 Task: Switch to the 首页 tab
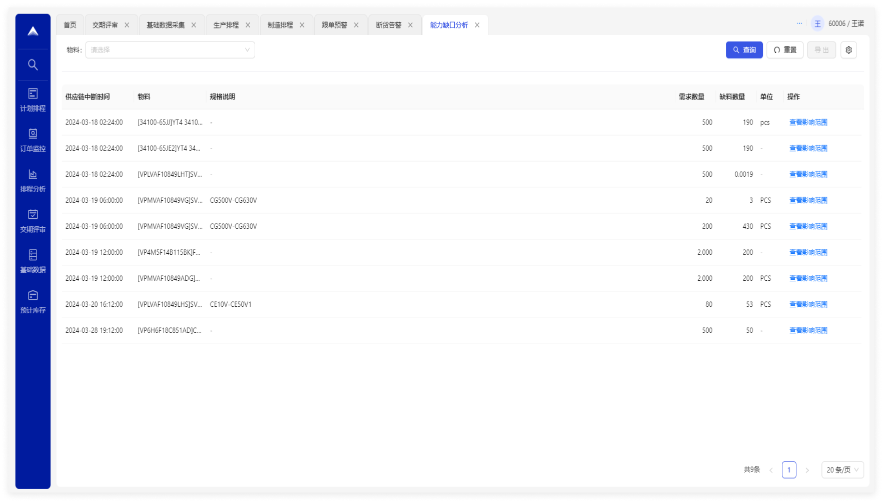pos(70,25)
